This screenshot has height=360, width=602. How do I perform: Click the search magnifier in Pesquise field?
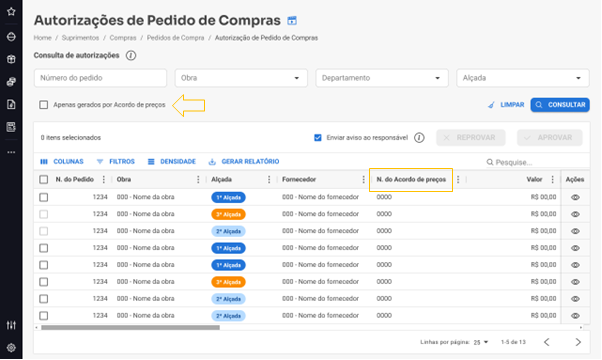coord(490,162)
